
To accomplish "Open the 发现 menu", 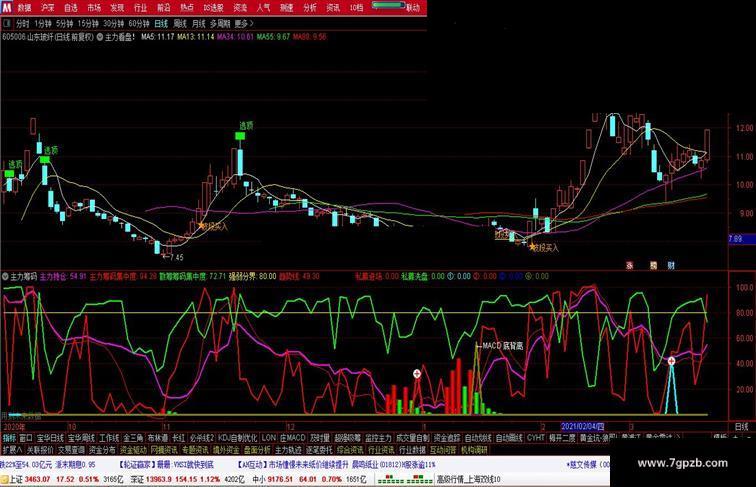I will click(x=117, y=8).
